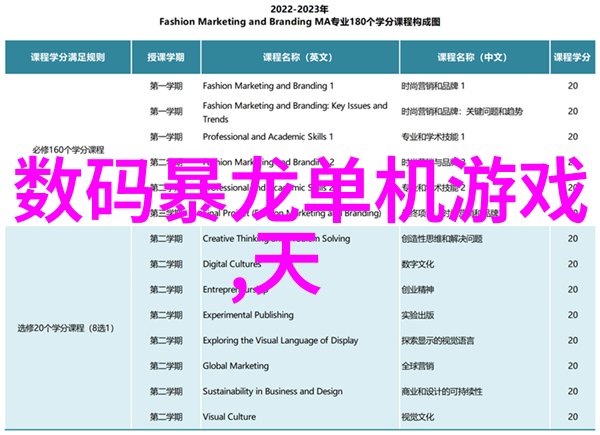This screenshot has height=435, width=600.
Task: Click the 授课学期 column header
Action: [166, 57]
